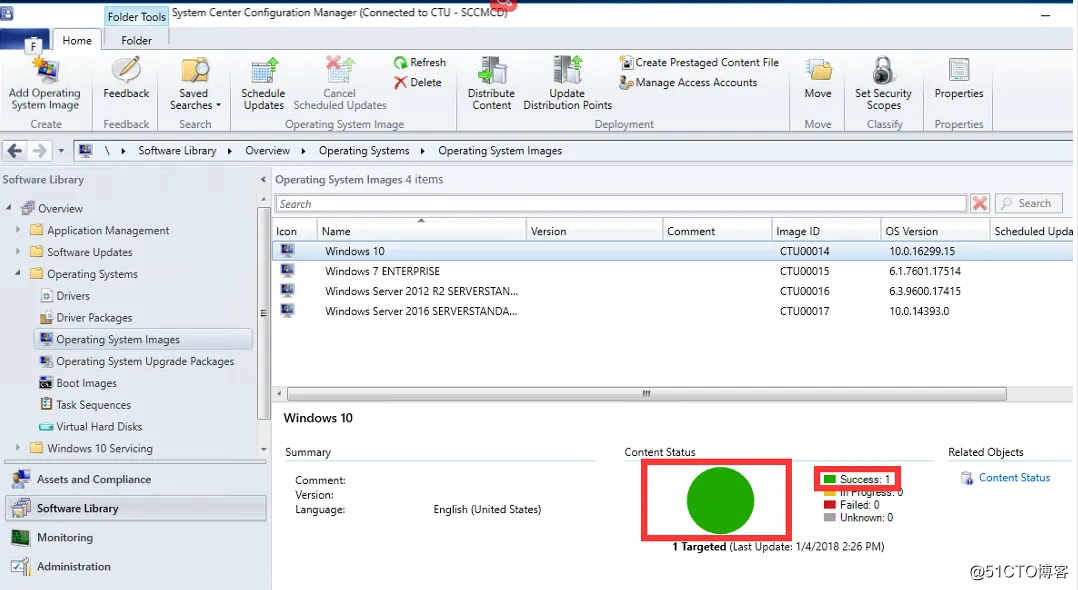Collapse the Software Library navigation pane
The image size is (1078, 590).
[263, 179]
